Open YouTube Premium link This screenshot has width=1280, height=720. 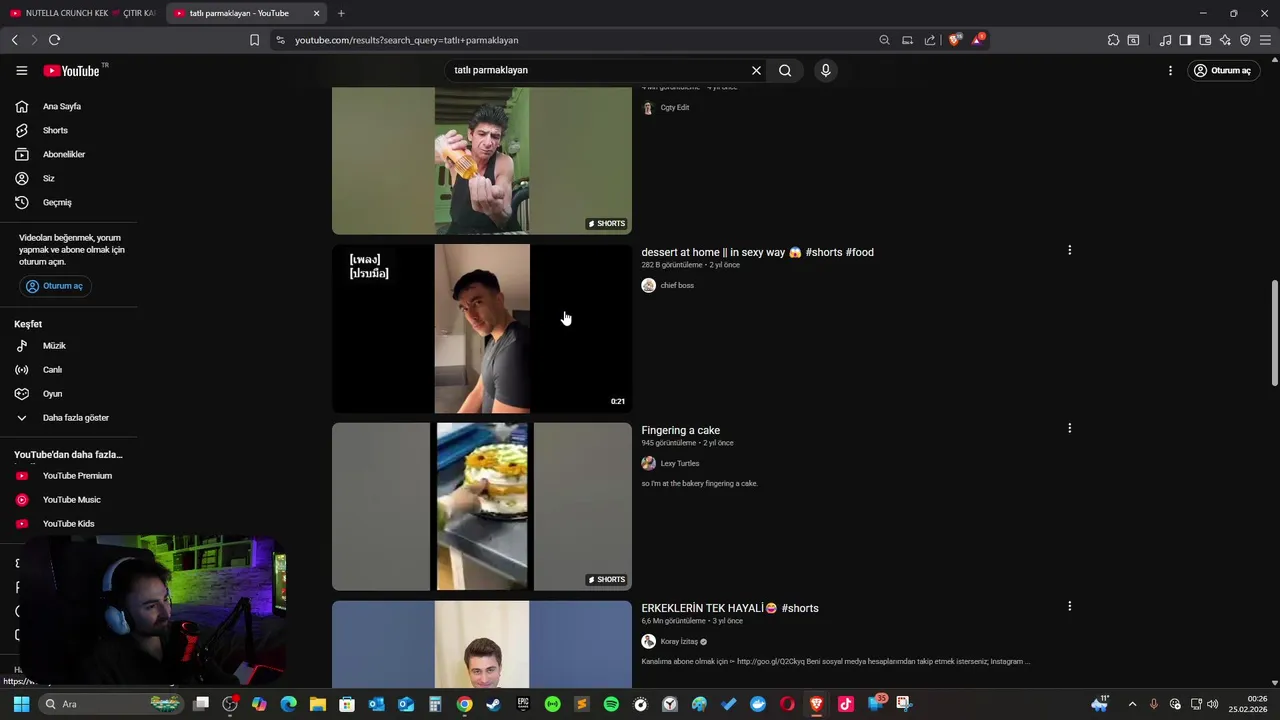[77, 476]
